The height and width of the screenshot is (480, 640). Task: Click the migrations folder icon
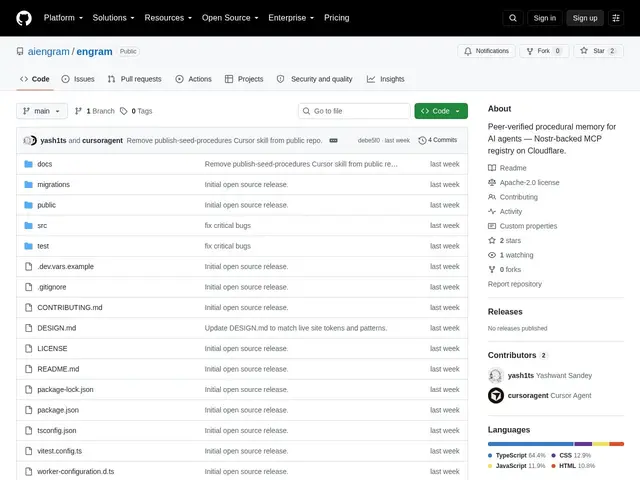pyautogui.click(x=28, y=184)
